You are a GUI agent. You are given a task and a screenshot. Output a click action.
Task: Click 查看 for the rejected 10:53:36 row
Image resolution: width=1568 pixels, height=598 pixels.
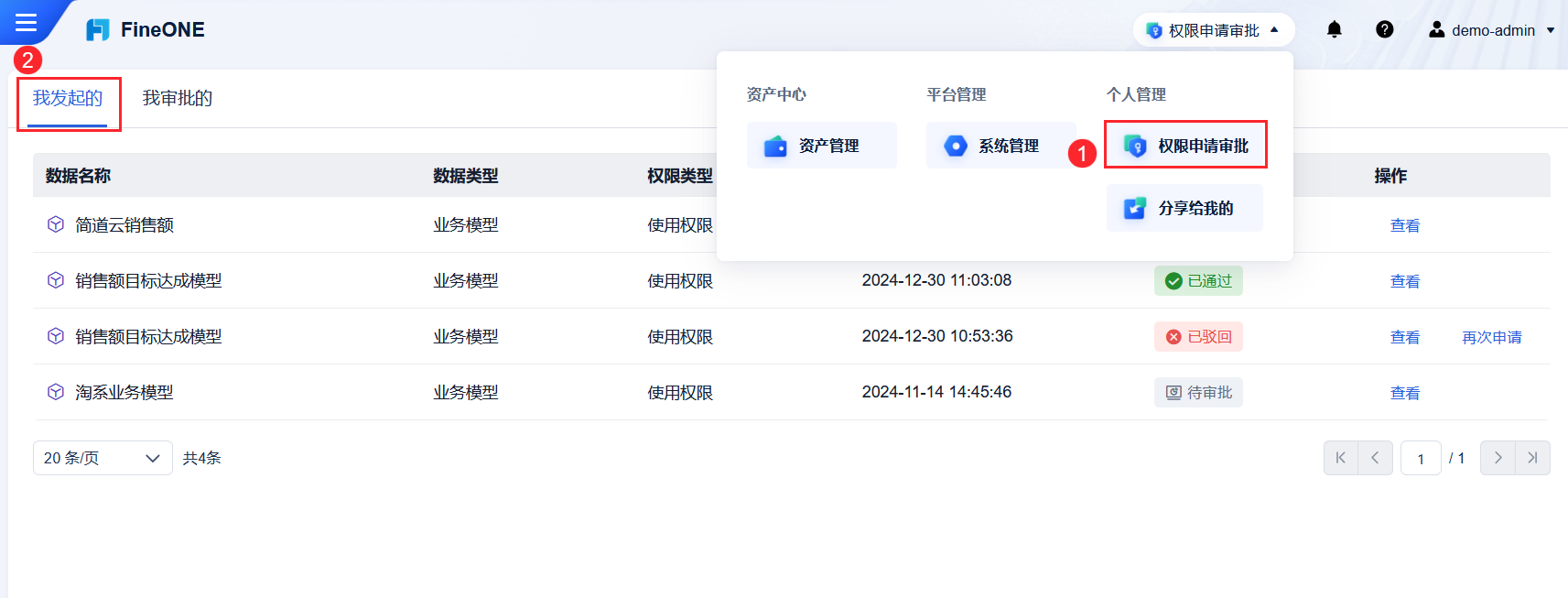click(x=1404, y=337)
